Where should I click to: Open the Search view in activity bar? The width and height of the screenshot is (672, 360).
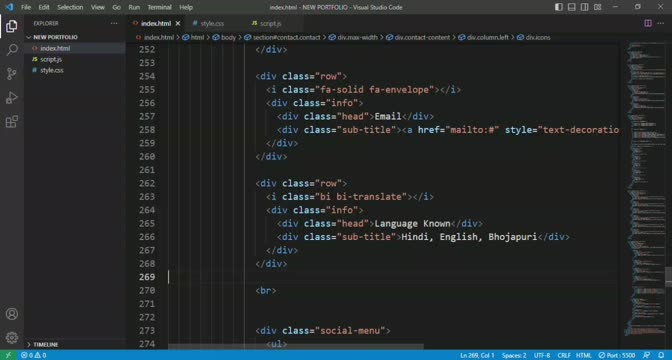pyautogui.click(x=12, y=50)
